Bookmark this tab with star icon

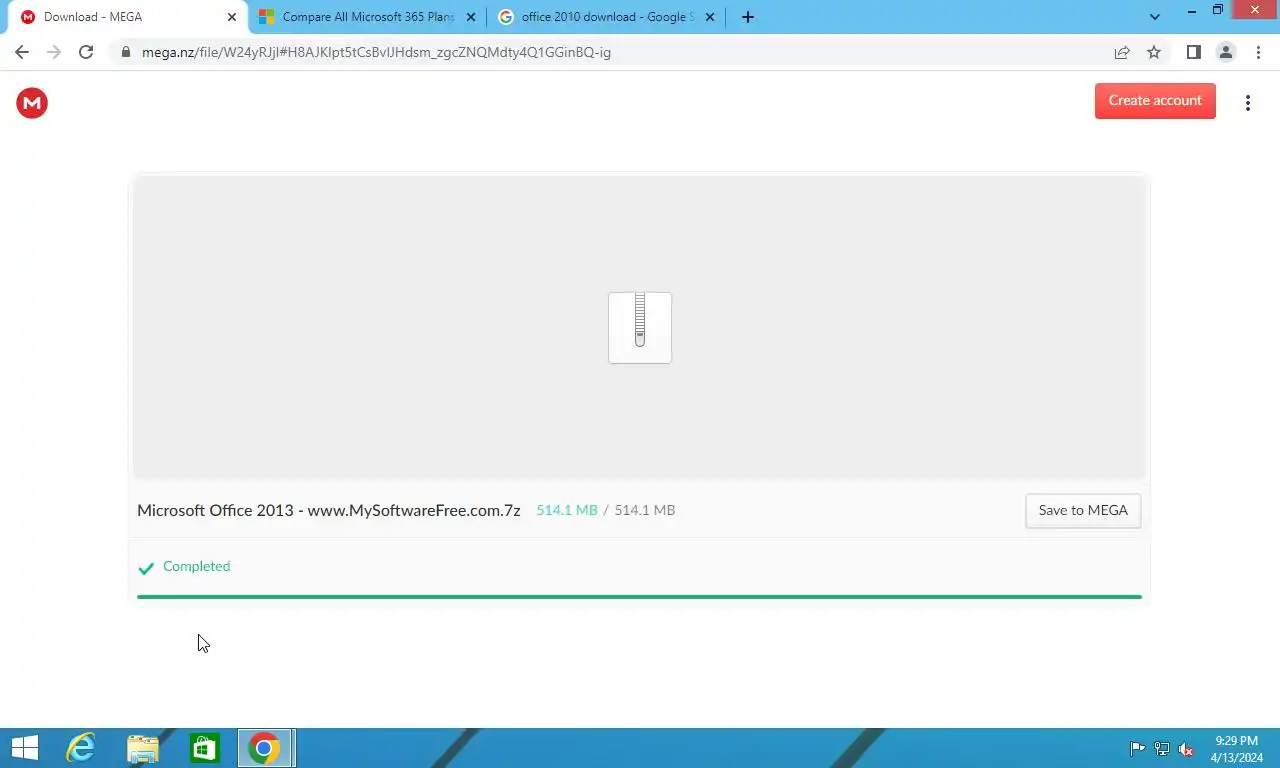[x=1154, y=52]
